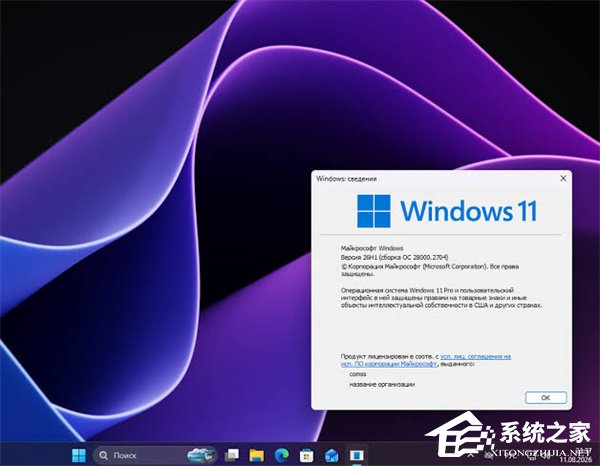Open the search highlights image in search box
The image size is (600, 466).
point(202,455)
